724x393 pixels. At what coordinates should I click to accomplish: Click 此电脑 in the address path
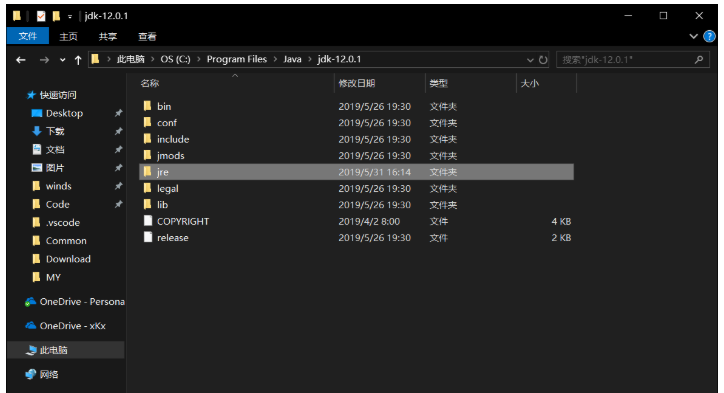tap(131, 59)
